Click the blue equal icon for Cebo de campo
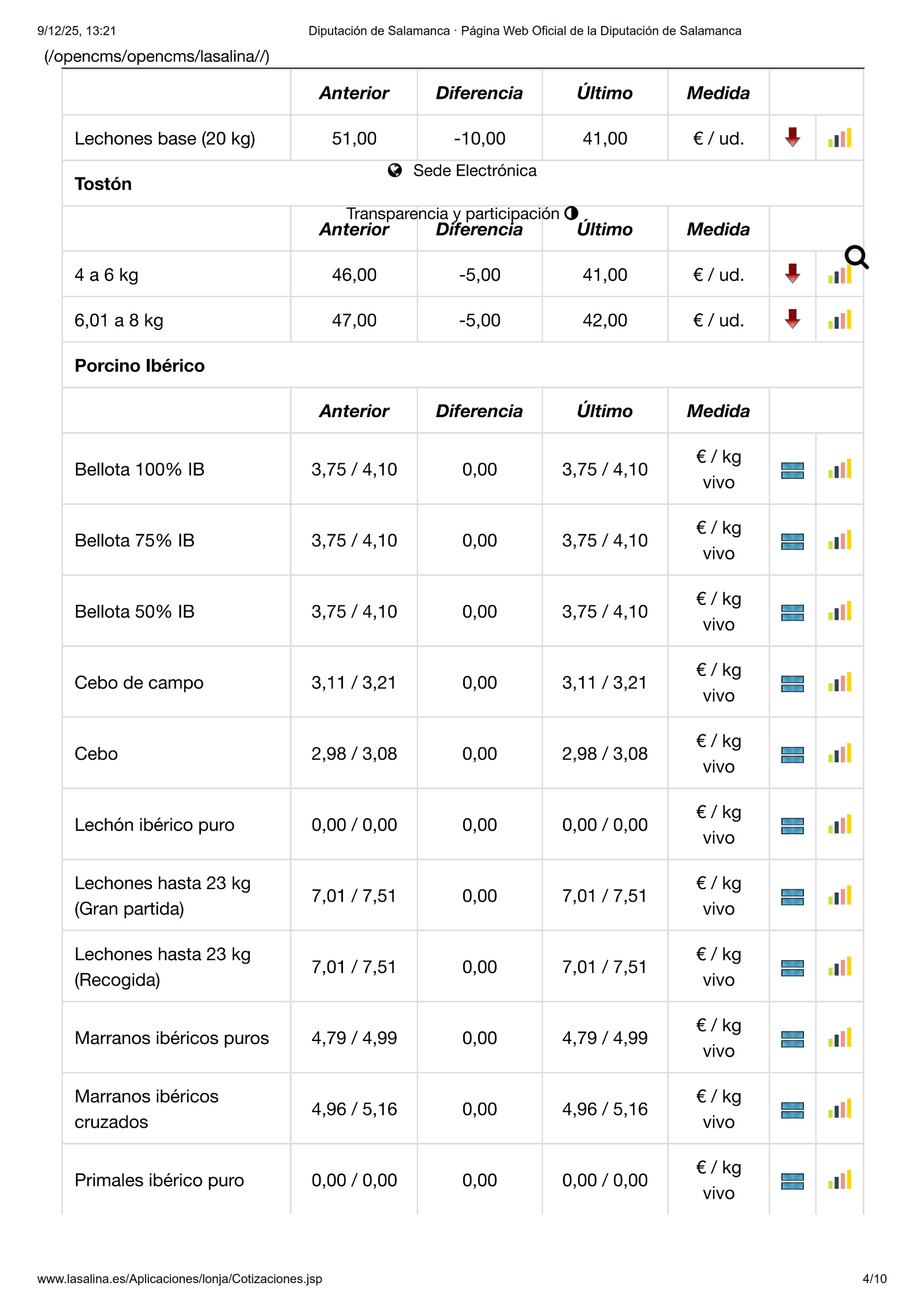 point(792,683)
